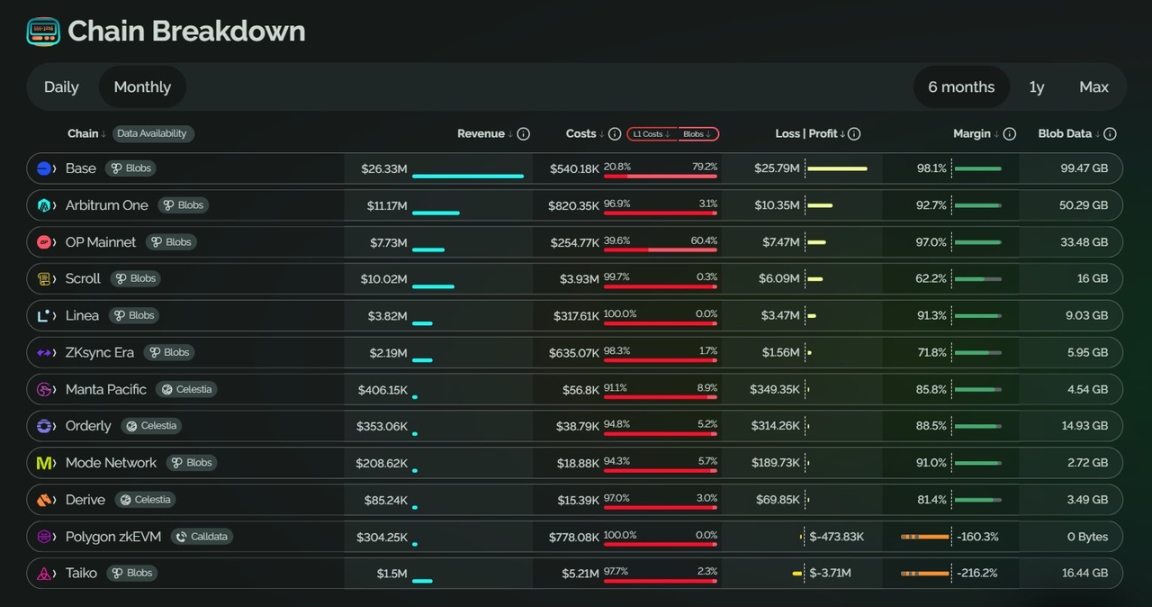The height and width of the screenshot is (607, 1152).
Task: Click the Mode Network logo icon
Action: (45, 463)
